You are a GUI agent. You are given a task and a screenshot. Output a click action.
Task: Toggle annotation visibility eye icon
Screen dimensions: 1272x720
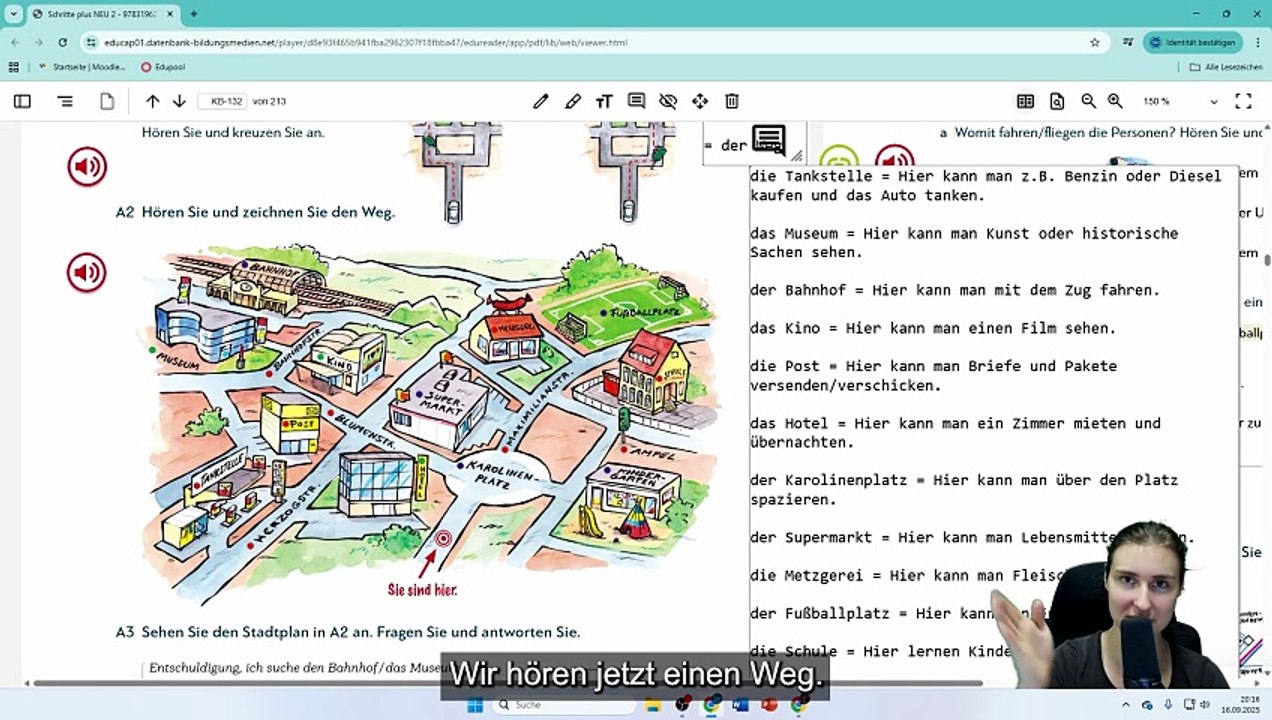point(668,101)
